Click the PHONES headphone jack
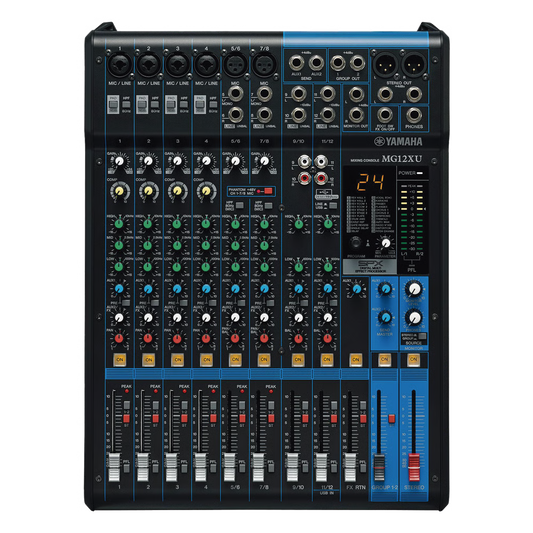Viewport: 533px width, 533px height. tap(414, 115)
